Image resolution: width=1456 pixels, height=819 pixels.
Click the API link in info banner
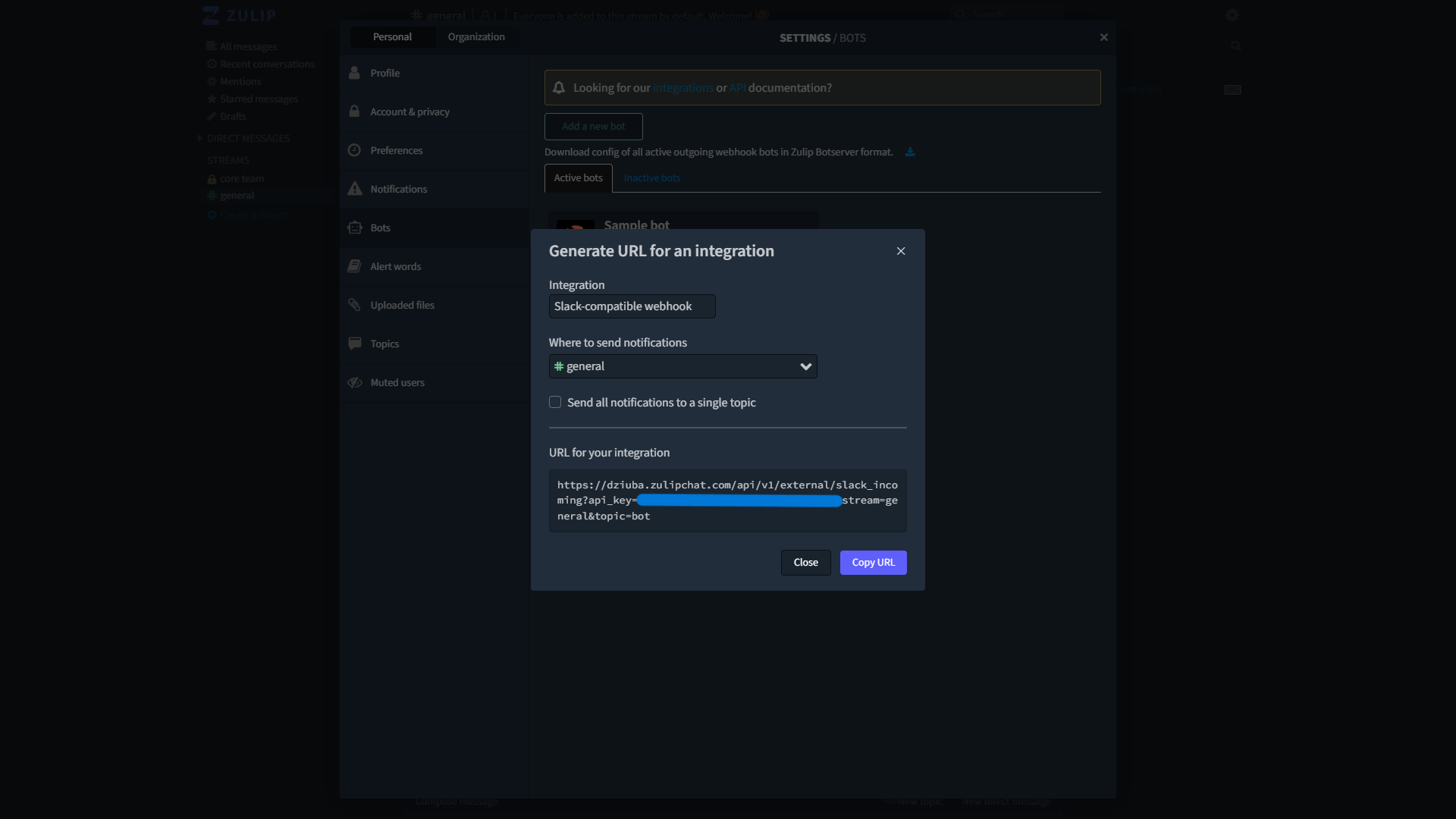coord(738,87)
